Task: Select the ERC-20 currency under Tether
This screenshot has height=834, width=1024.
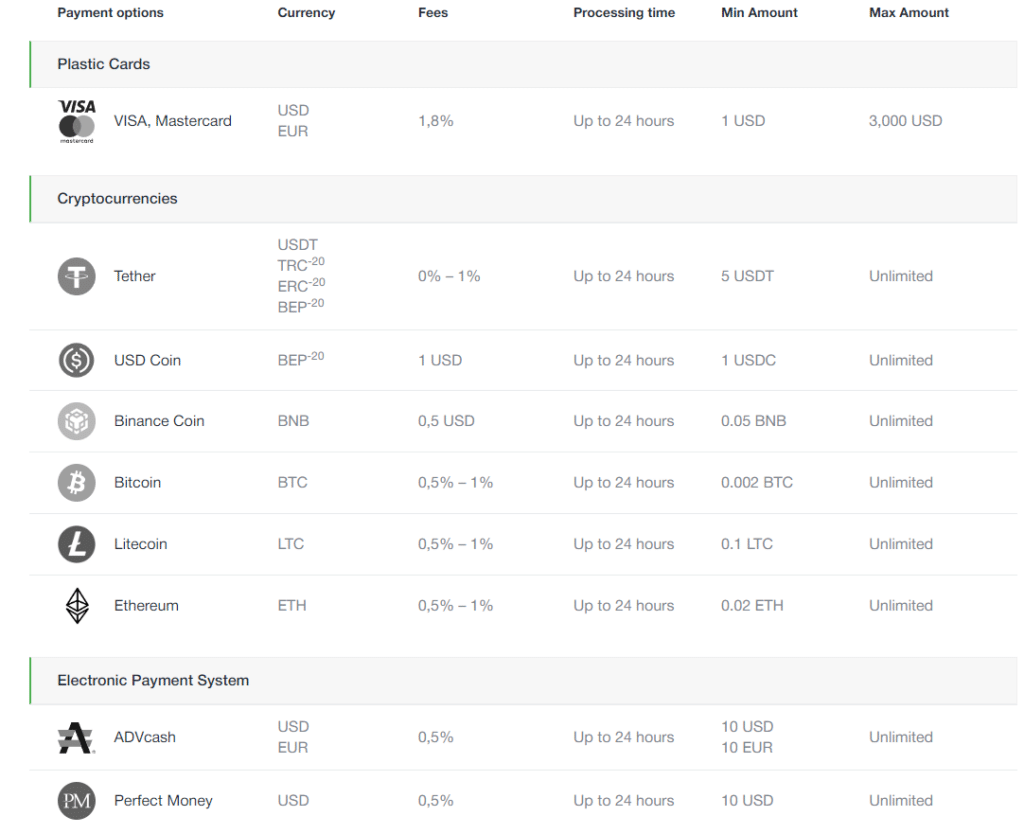Action: click(301, 285)
